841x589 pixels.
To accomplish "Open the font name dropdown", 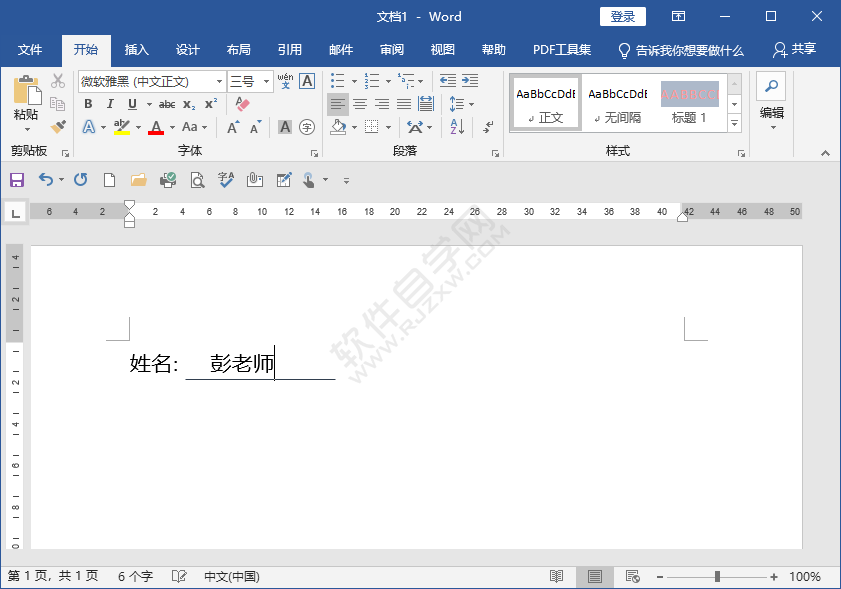I will pos(219,82).
